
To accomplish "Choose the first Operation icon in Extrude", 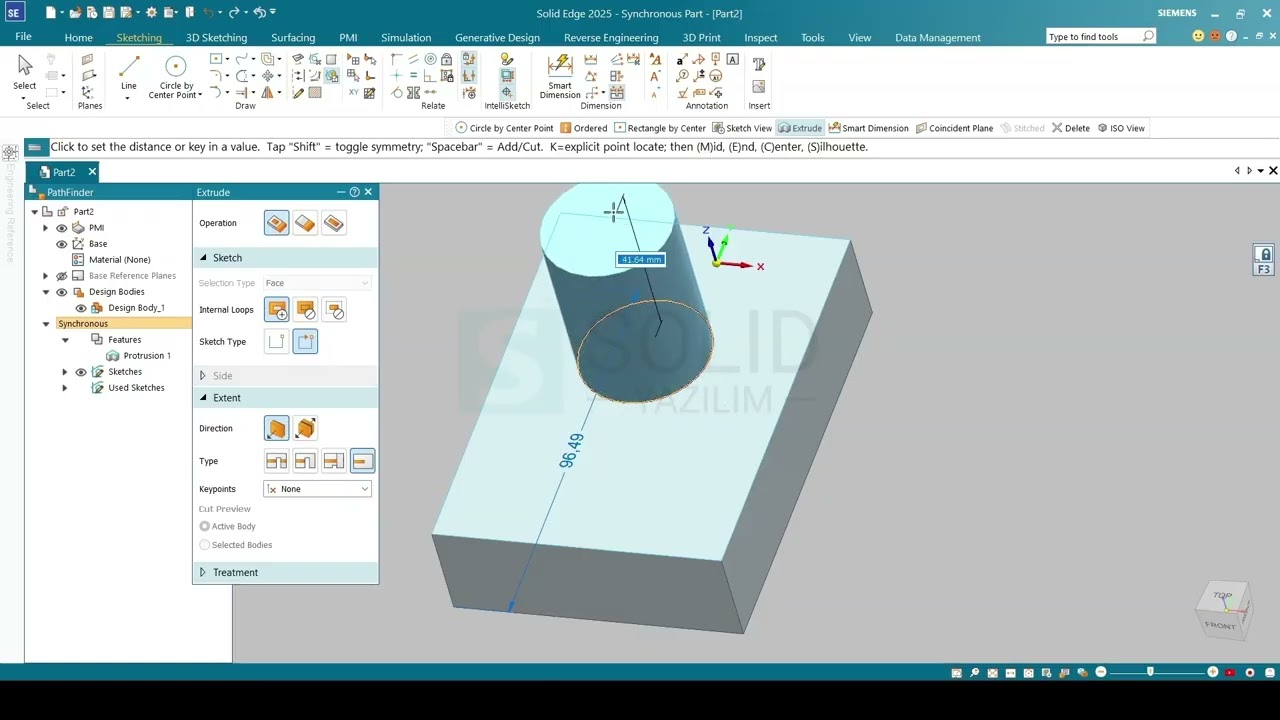I will [x=277, y=224].
